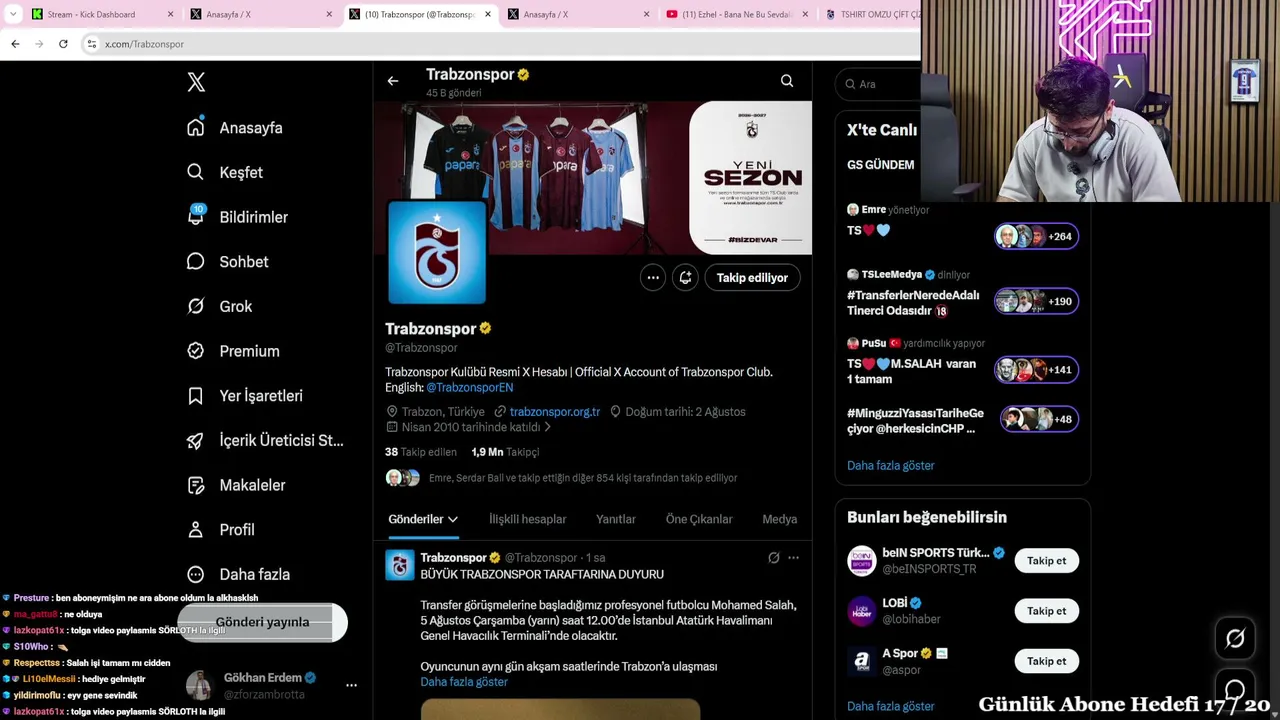Screen dimensions: 1280x720
Task: Click A Spor account avatar
Action: [x=862, y=661]
